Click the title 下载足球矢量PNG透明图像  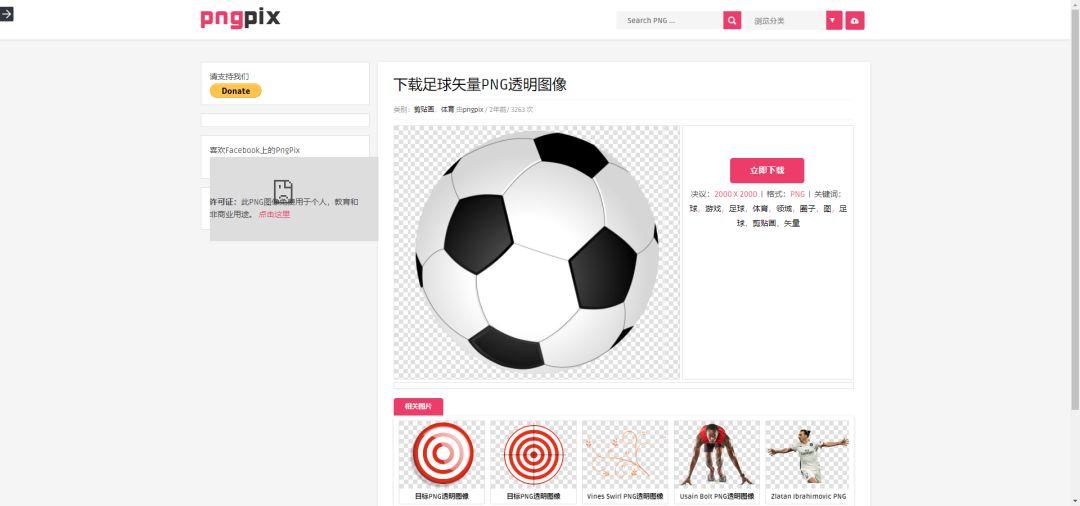(480, 85)
